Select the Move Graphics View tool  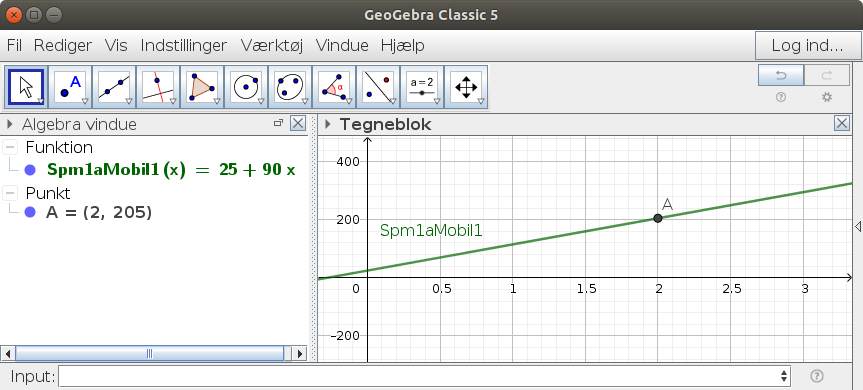[x=466, y=87]
